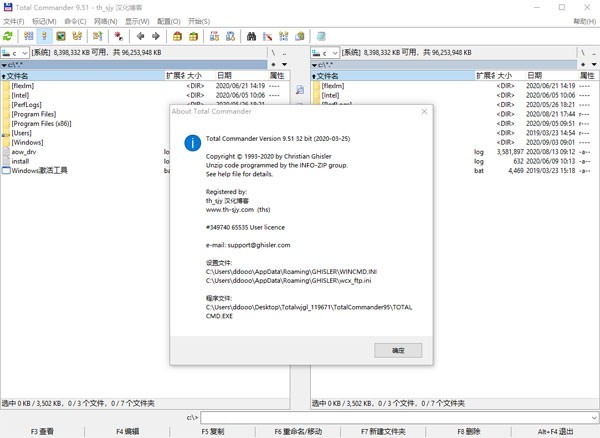Show the directory tree view icon

click(77, 36)
